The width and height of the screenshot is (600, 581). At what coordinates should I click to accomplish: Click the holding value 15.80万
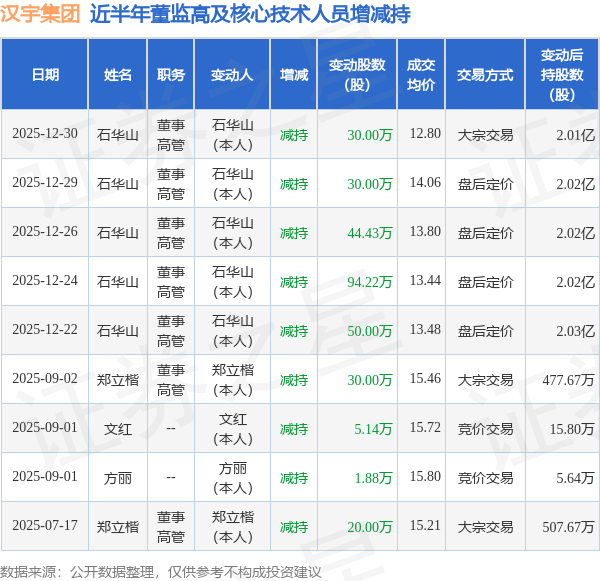572,429
